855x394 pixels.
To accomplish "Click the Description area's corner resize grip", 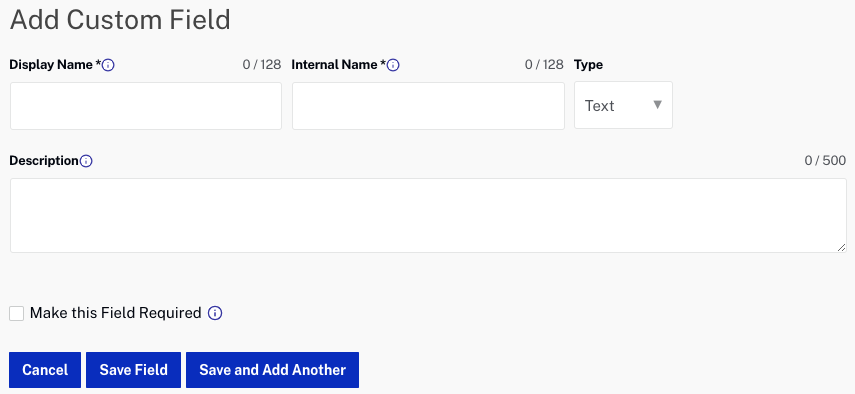I will 841,247.
